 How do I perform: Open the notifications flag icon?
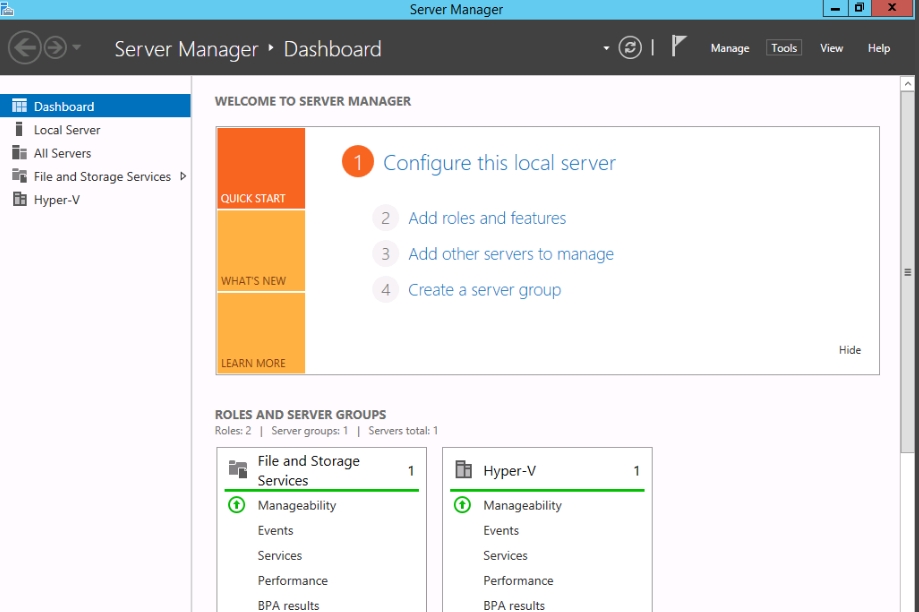click(x=679, y=46)
